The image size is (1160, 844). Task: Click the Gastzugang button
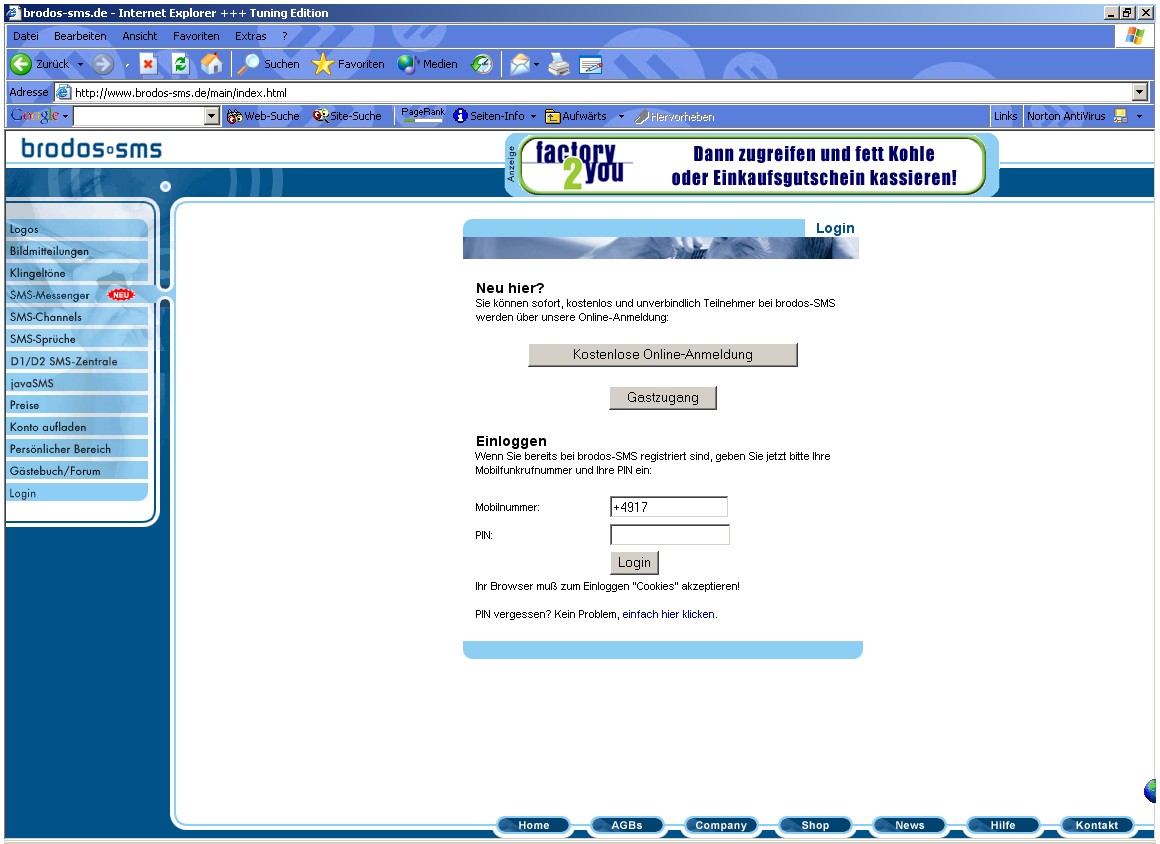click(663, 398)
